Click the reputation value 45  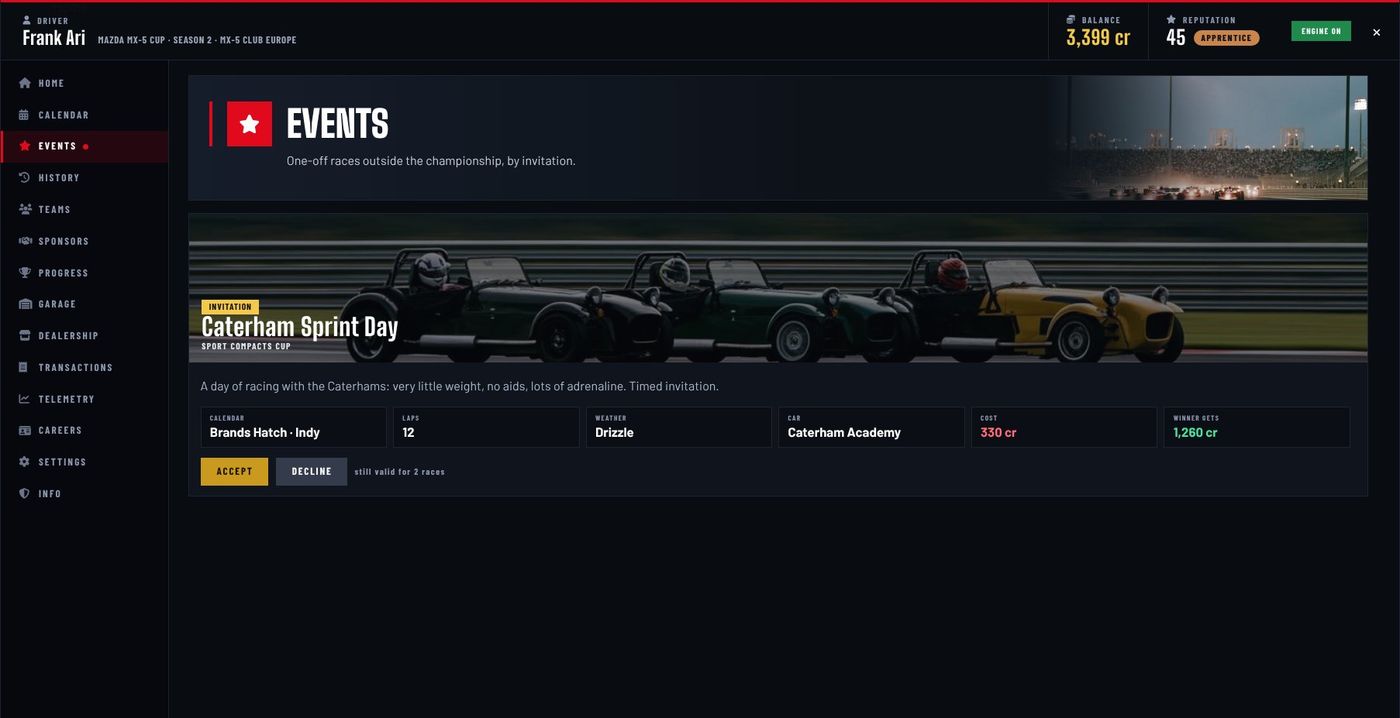1176,38
